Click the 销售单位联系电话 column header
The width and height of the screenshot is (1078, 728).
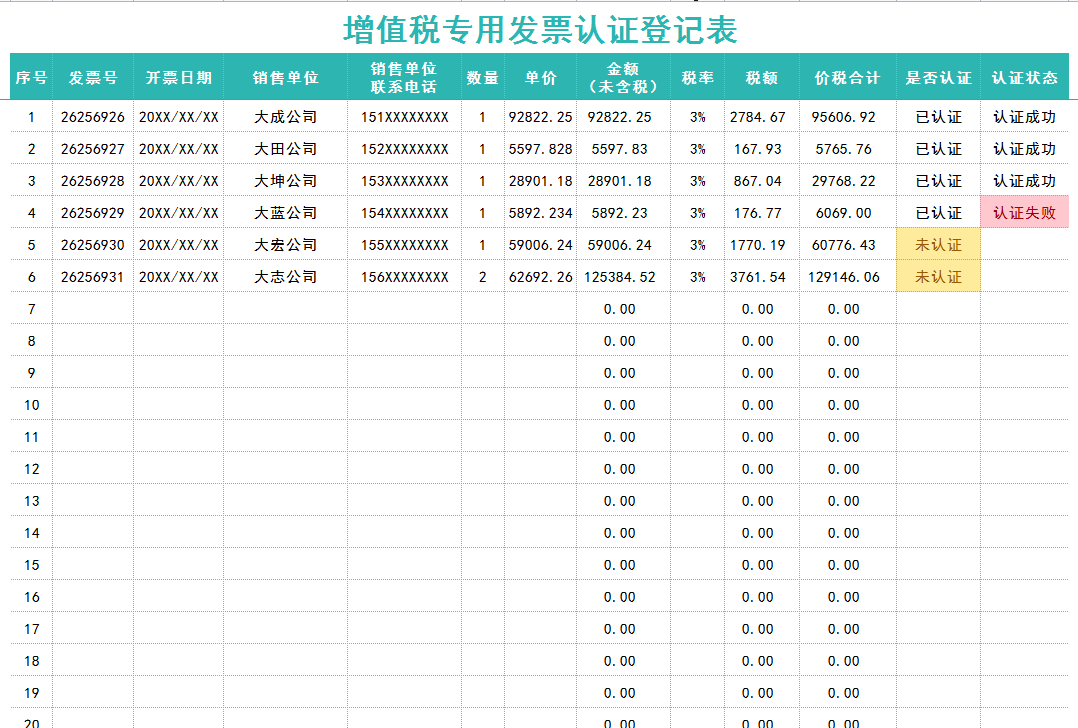tap(404, 78)
